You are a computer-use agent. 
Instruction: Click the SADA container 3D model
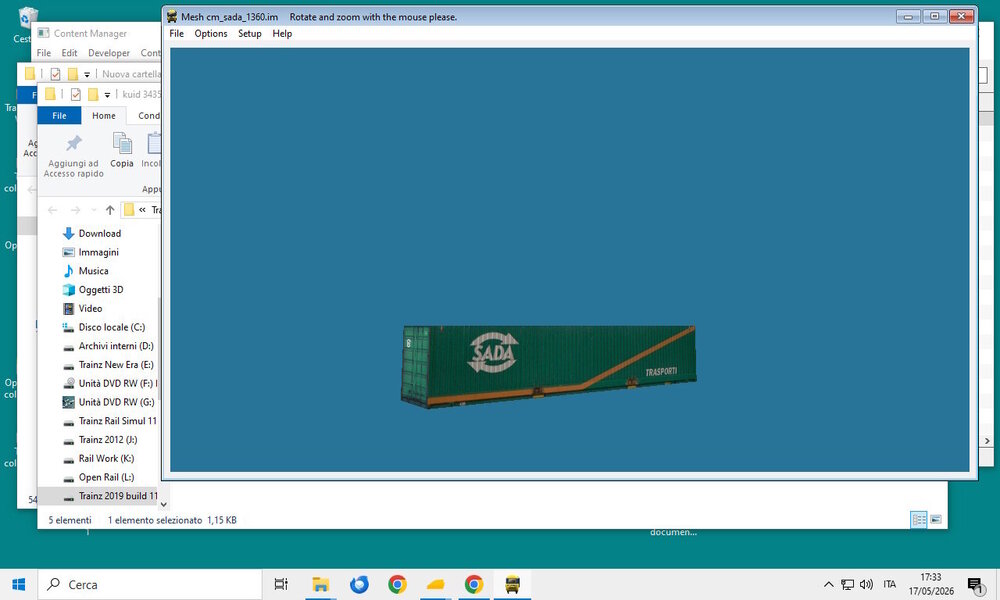point(548,366)
